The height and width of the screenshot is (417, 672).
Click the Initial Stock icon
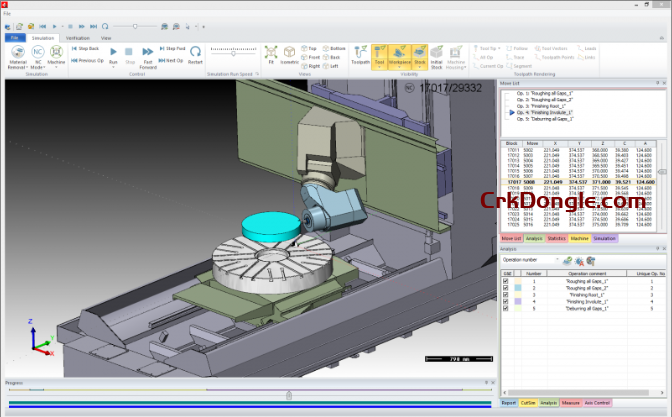436,55
